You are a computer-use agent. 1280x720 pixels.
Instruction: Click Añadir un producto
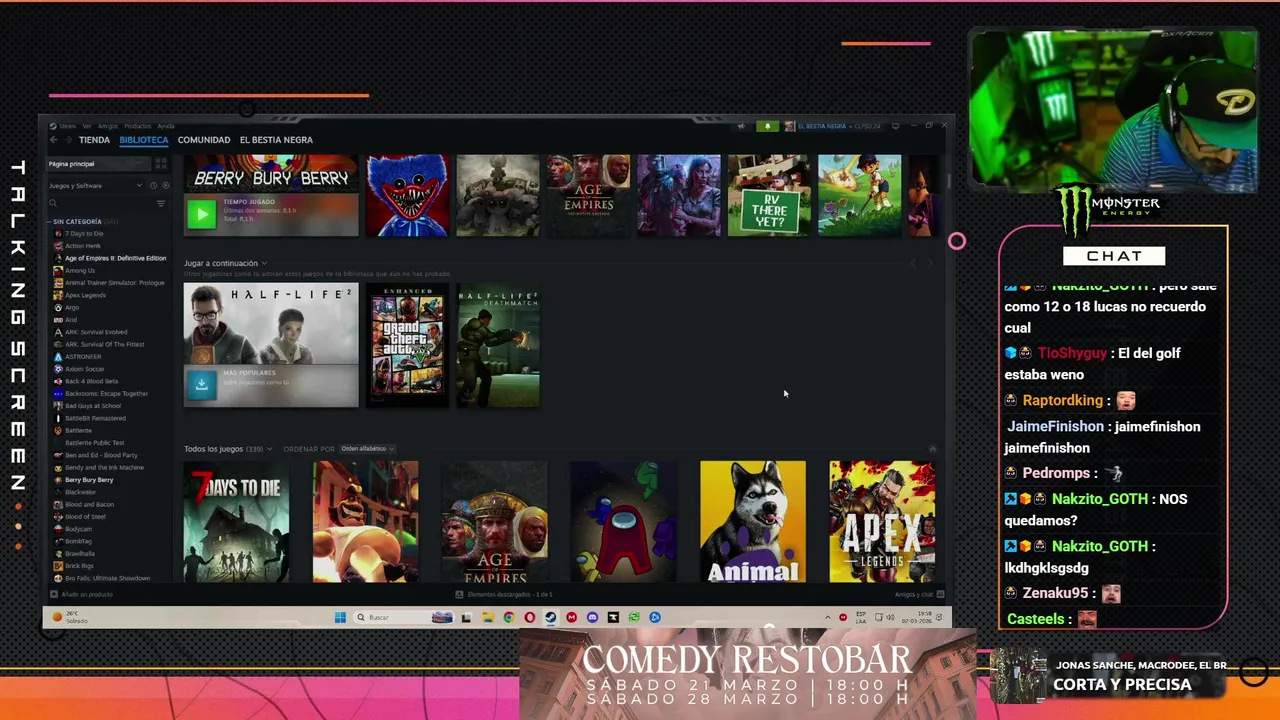(82, 594)
